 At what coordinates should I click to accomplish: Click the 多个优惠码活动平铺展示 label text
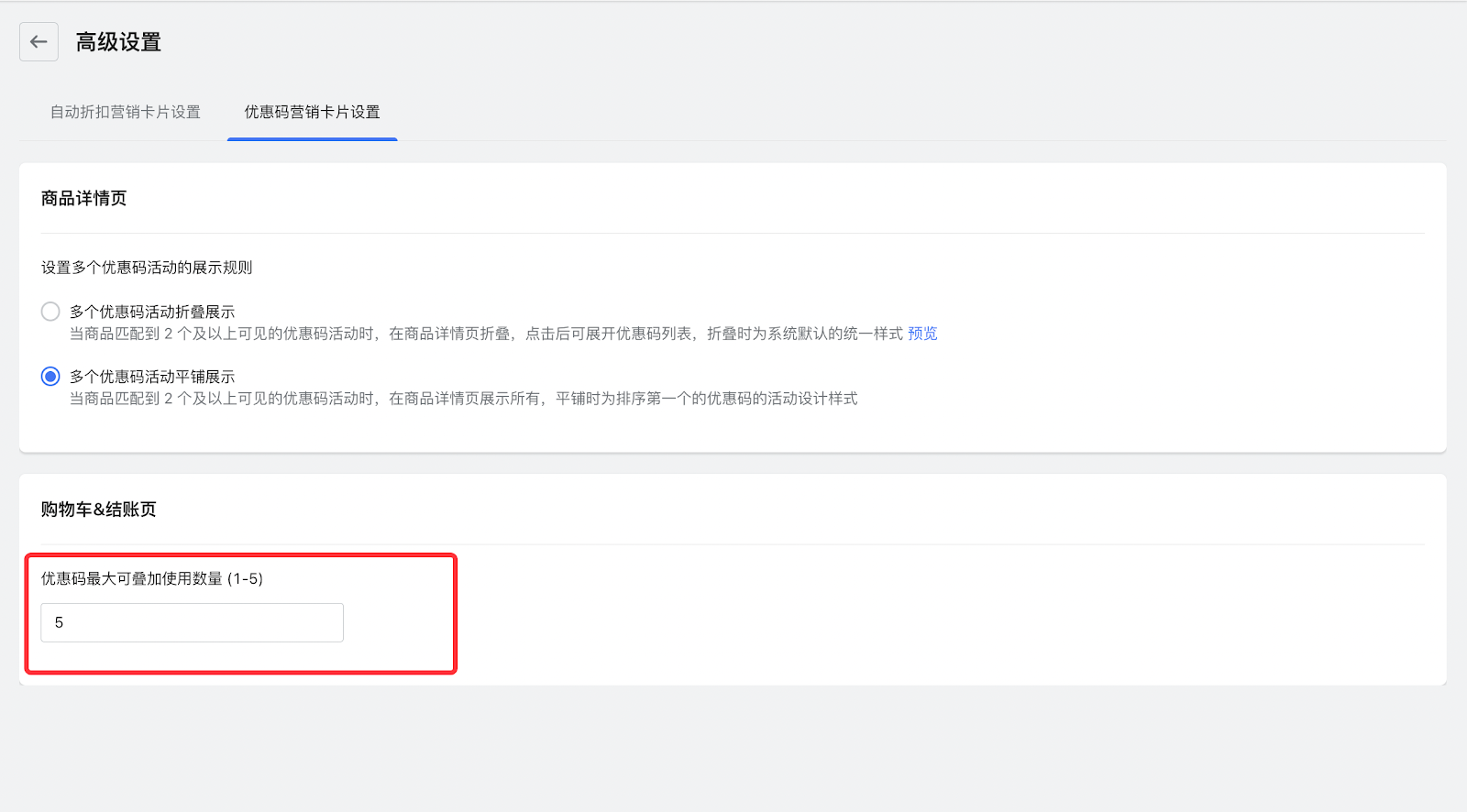[152, 377]
